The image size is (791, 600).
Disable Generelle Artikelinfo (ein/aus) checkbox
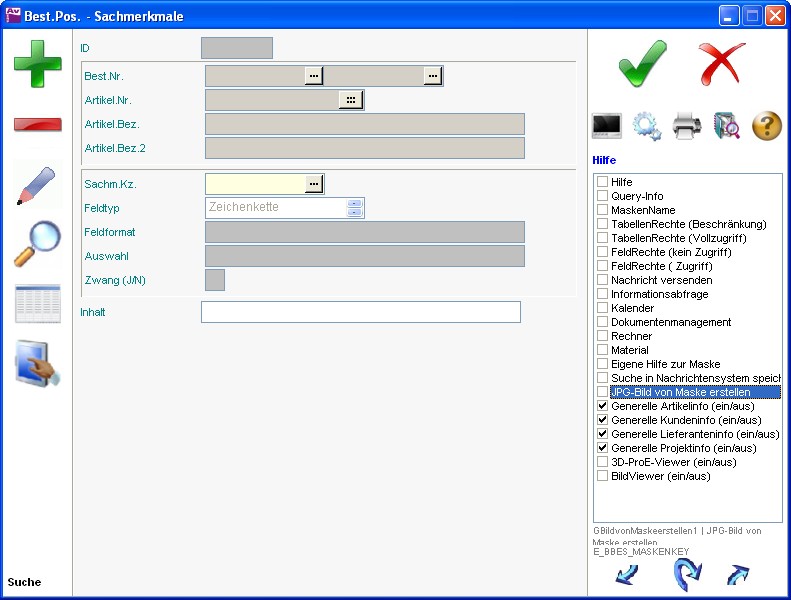pyautogui.click(x=603, y=407)
